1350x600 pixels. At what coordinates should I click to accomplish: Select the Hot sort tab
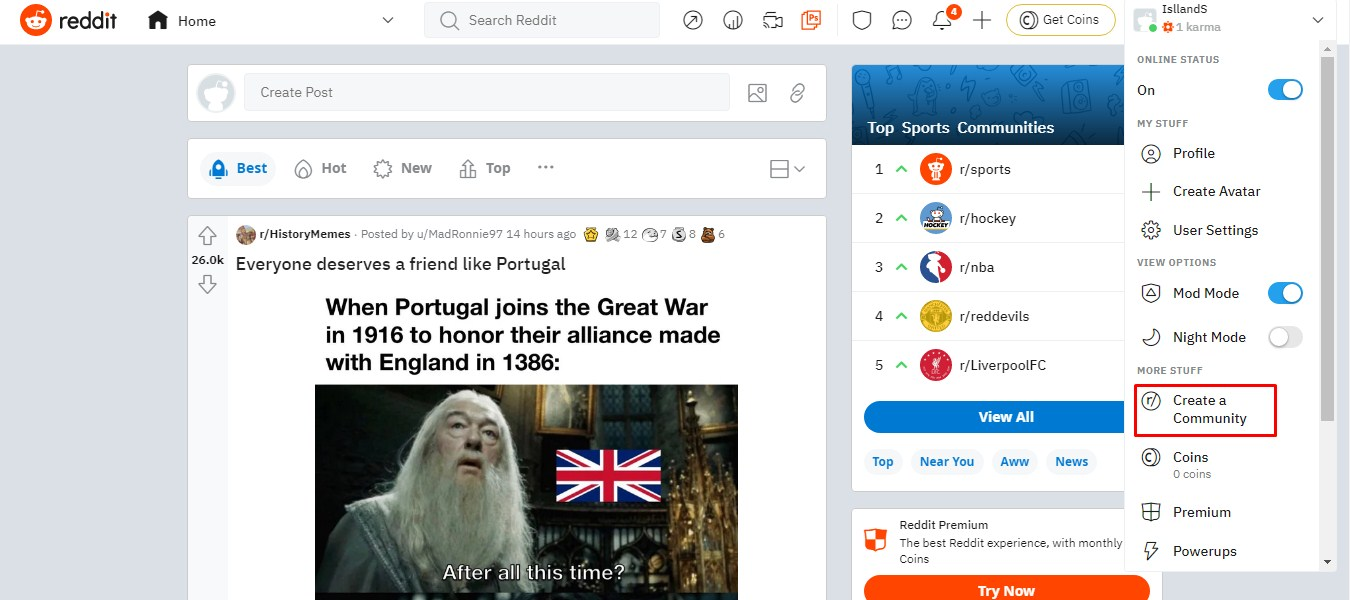tap(320, 169)
